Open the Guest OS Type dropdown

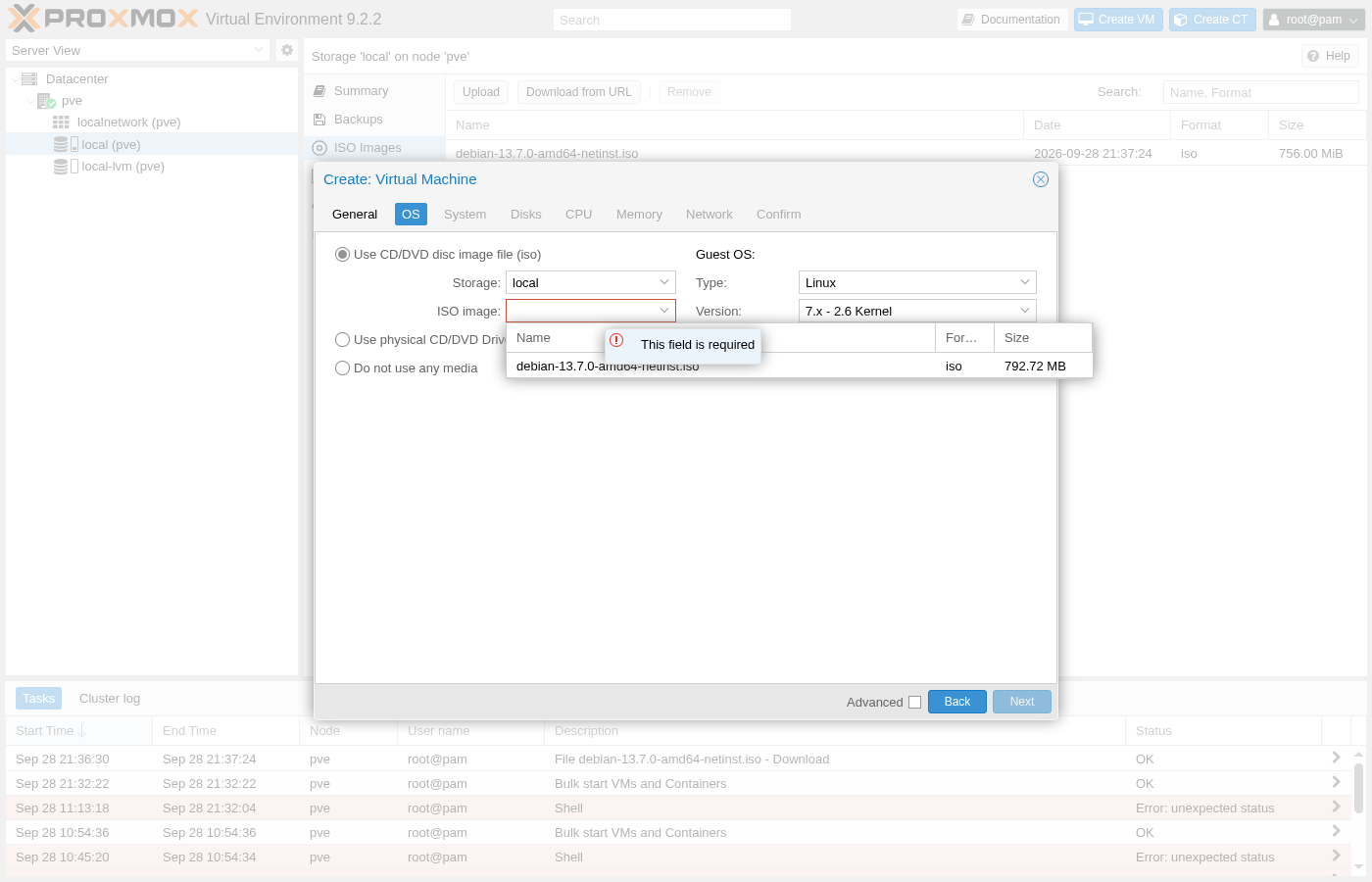1025,282
